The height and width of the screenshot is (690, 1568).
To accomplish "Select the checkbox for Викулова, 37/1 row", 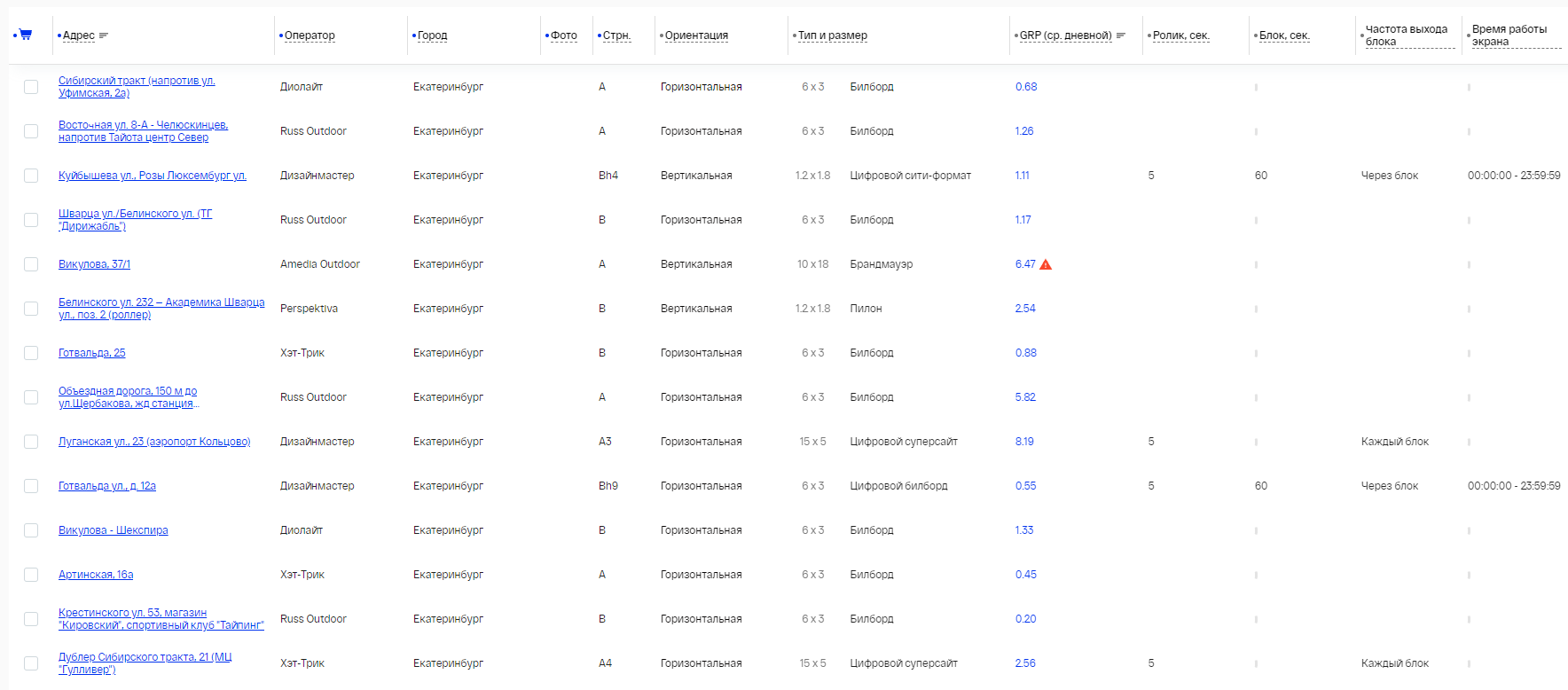I will [x=31, y=264].
